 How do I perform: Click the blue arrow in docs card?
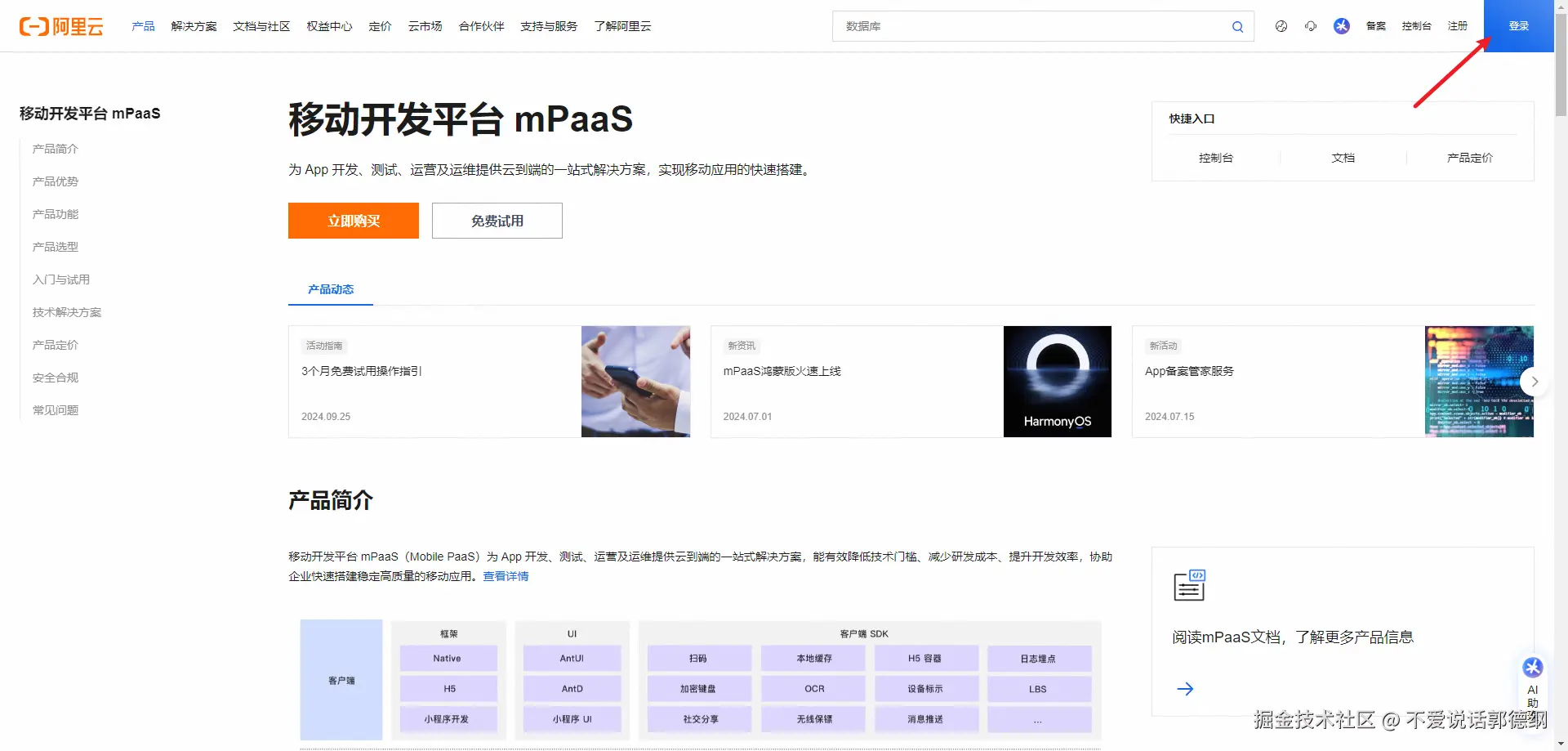(x=1185, y=689)
